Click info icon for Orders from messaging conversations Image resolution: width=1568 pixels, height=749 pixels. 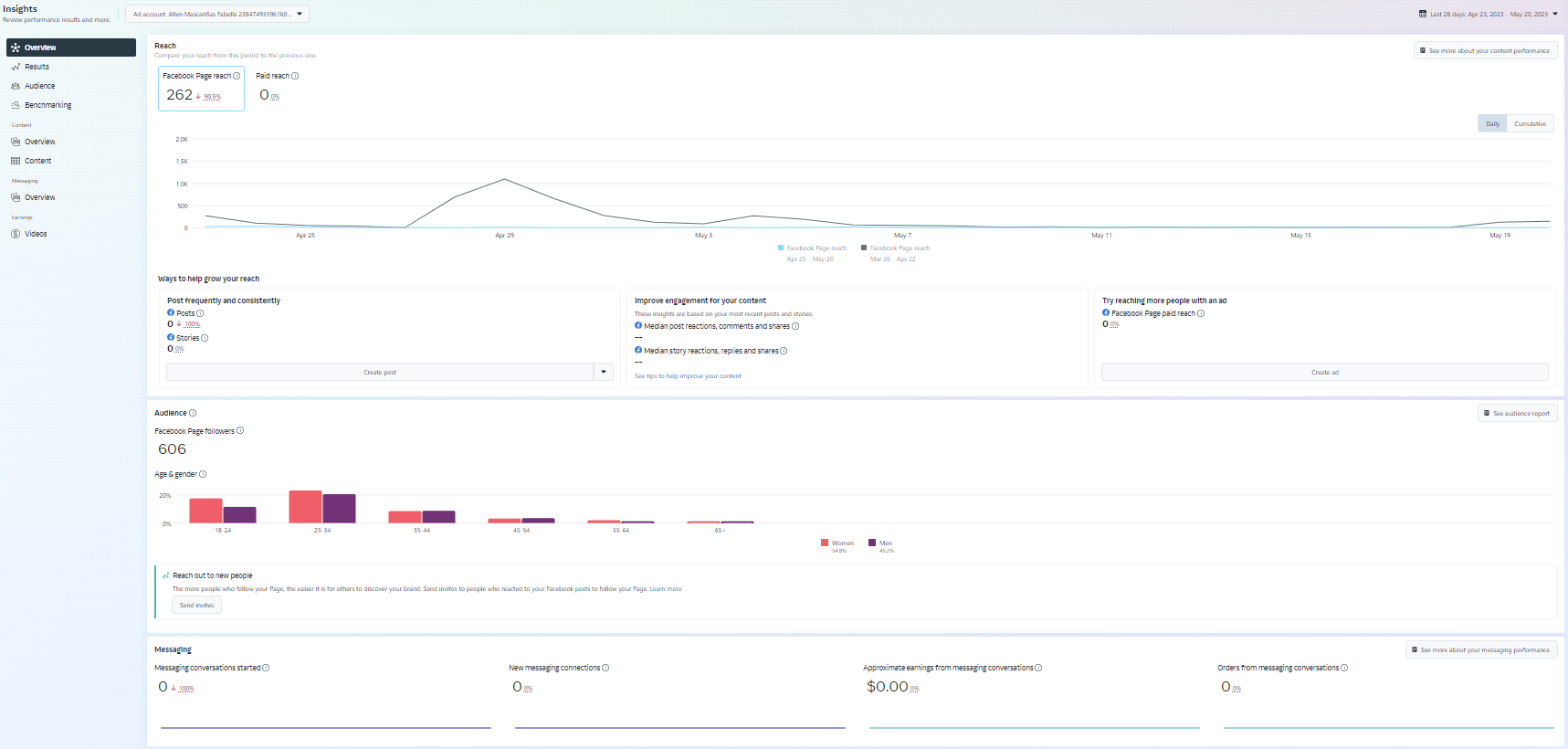[1344, 668]
